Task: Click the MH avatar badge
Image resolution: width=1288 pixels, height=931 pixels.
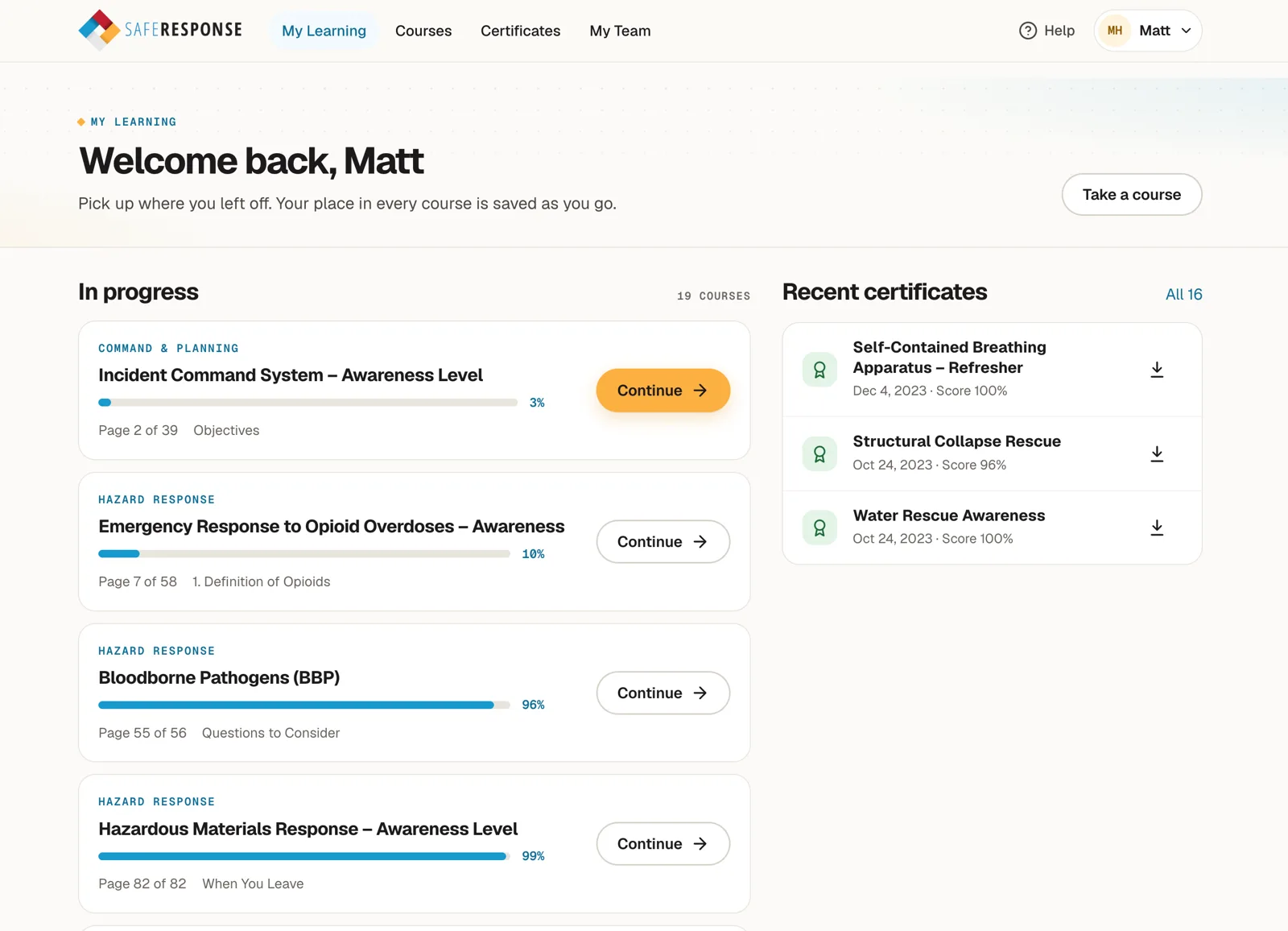Action: [1115, 31]
